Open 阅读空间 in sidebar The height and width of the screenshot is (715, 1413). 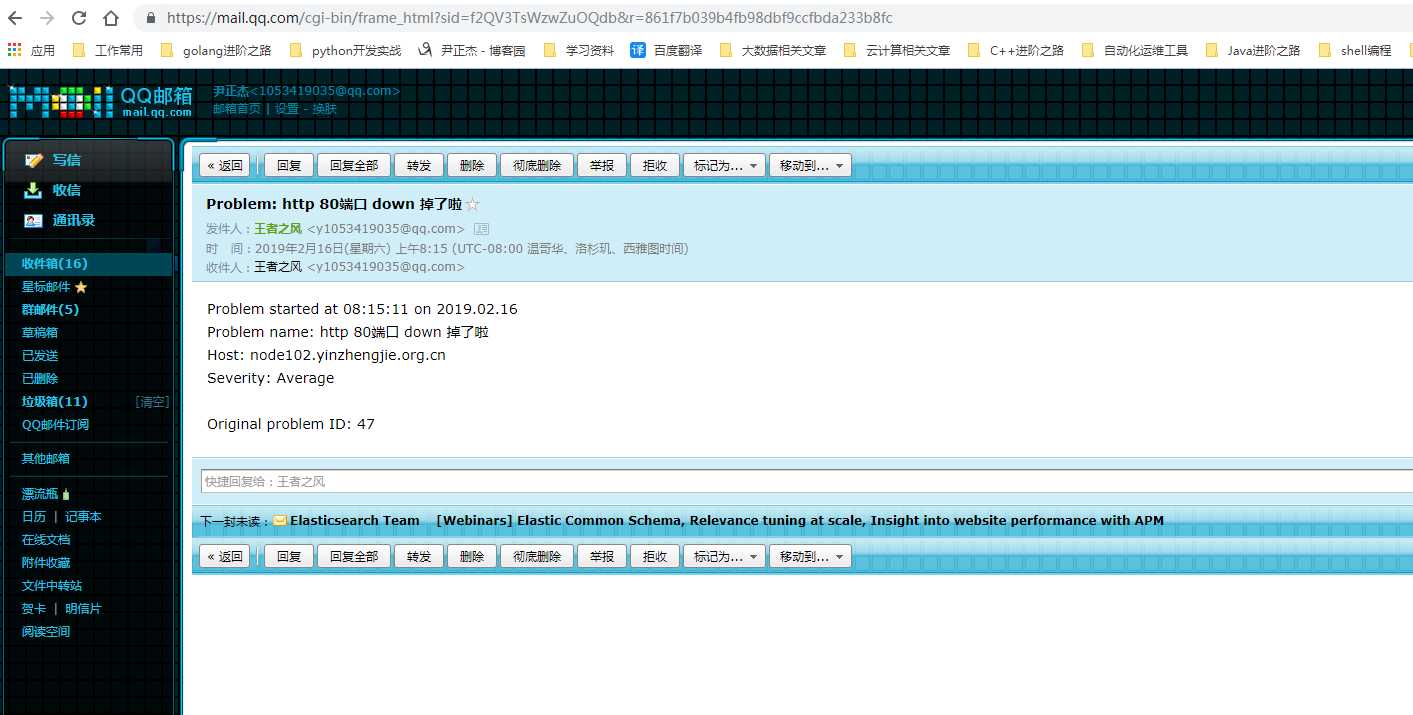click(46, 632)
